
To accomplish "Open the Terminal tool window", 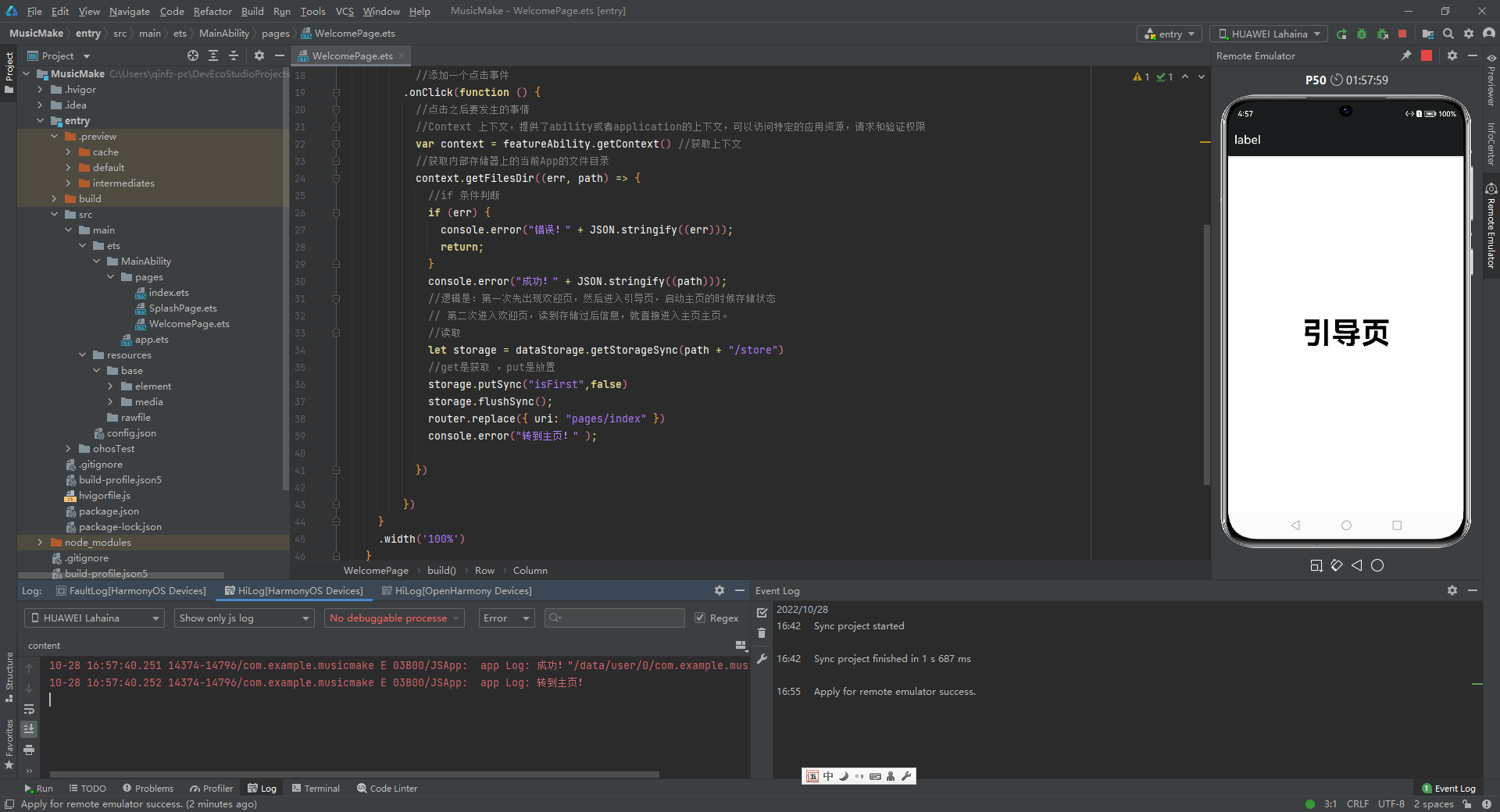I will coord(316,788).
